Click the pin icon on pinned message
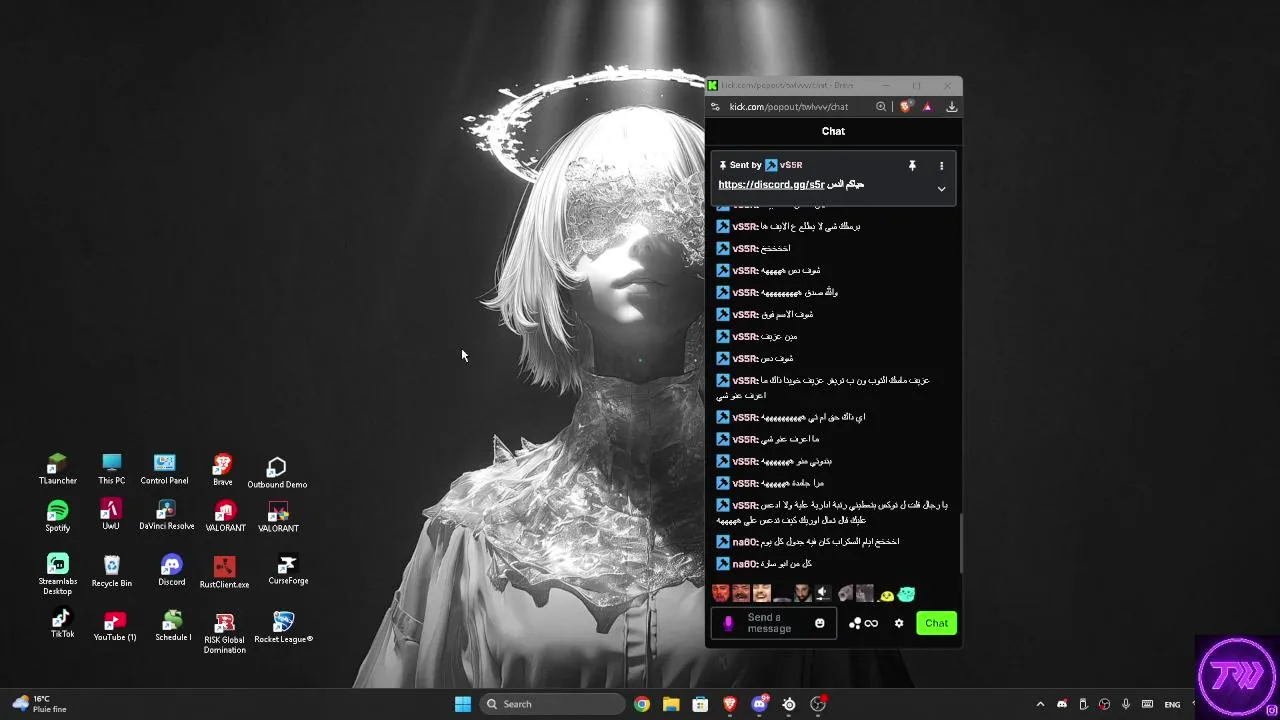Screen dimensions: 1280x720 click(x=912, y=165)
